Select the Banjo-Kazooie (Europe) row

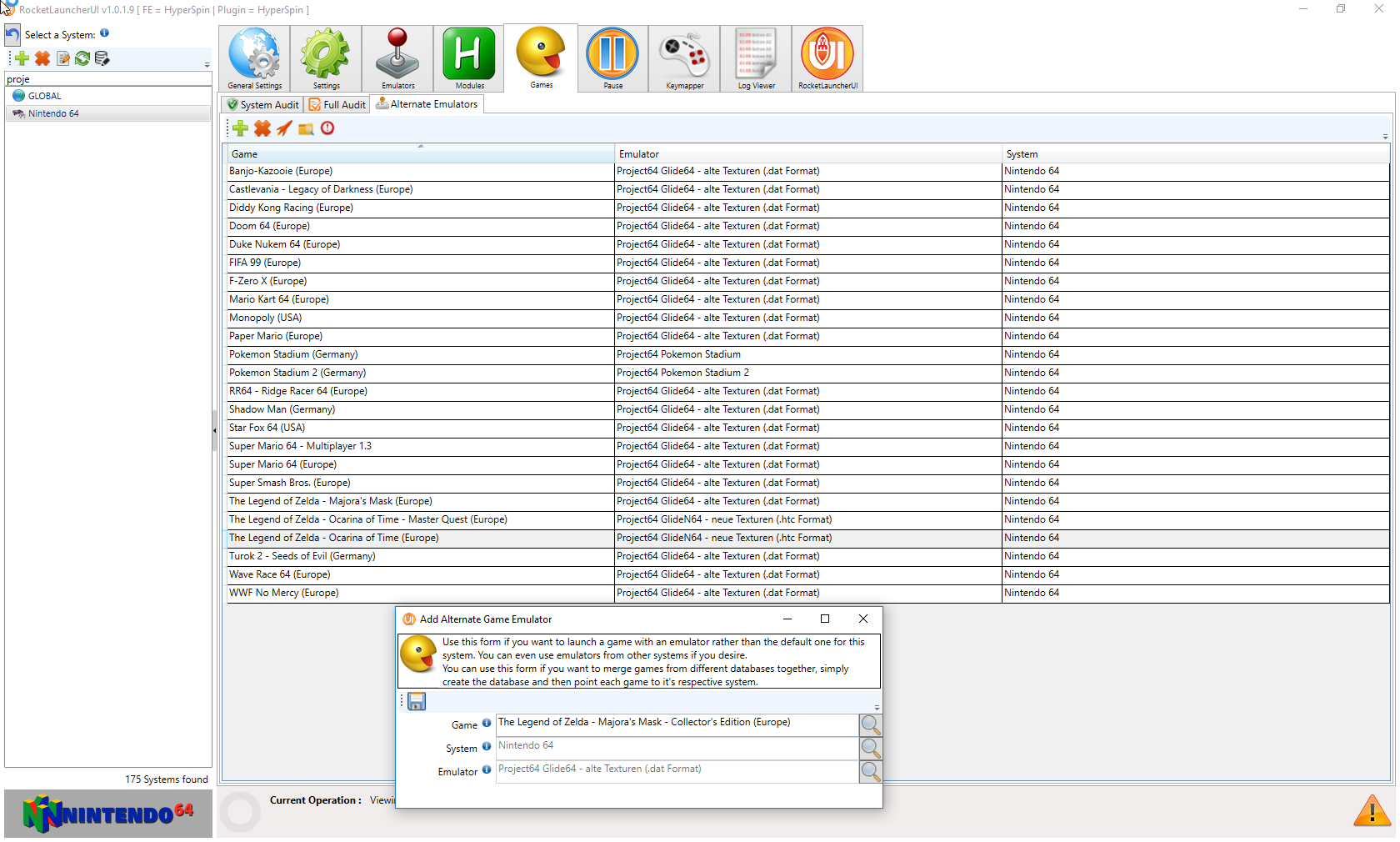[x=807, y=171]
